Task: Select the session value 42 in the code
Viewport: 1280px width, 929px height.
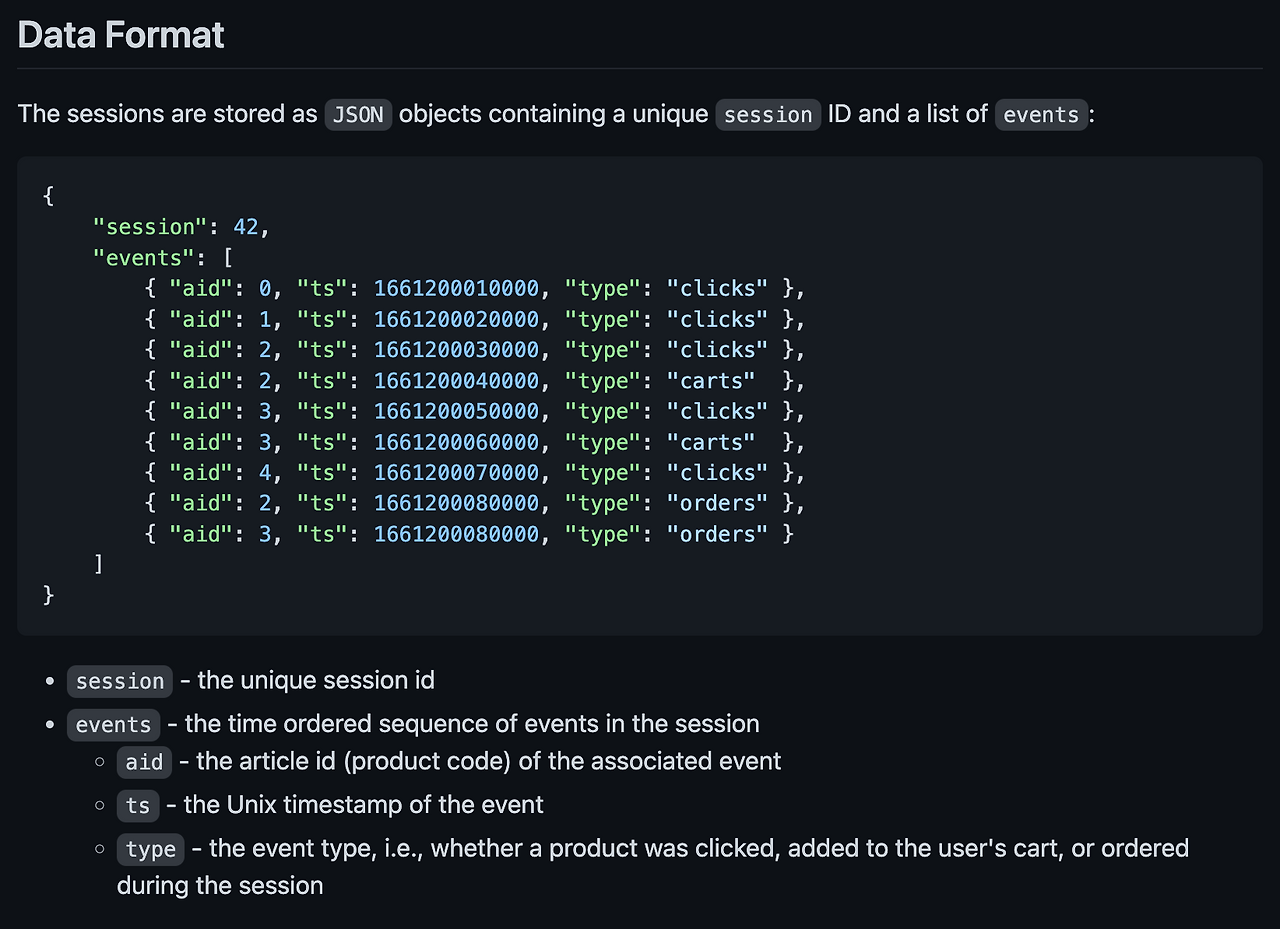Action: pos(246,227)
